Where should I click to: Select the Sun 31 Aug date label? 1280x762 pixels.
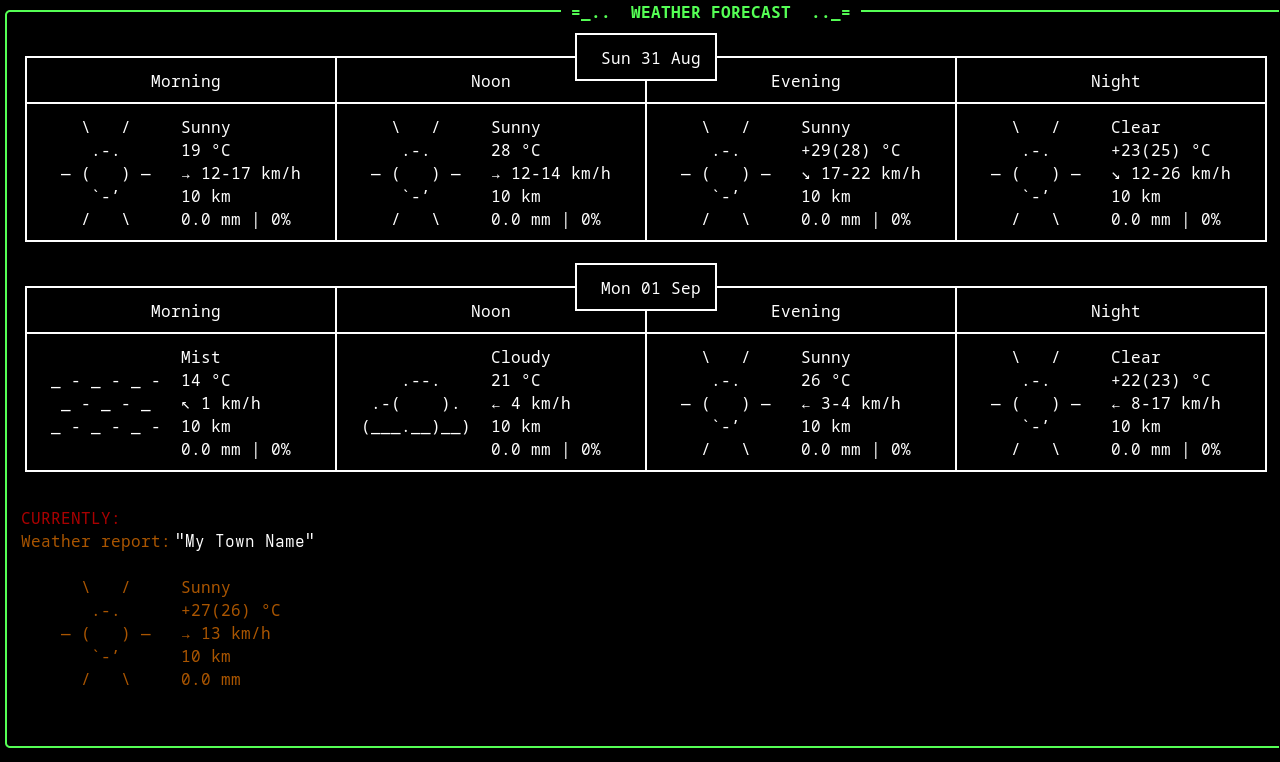(651, 58)
